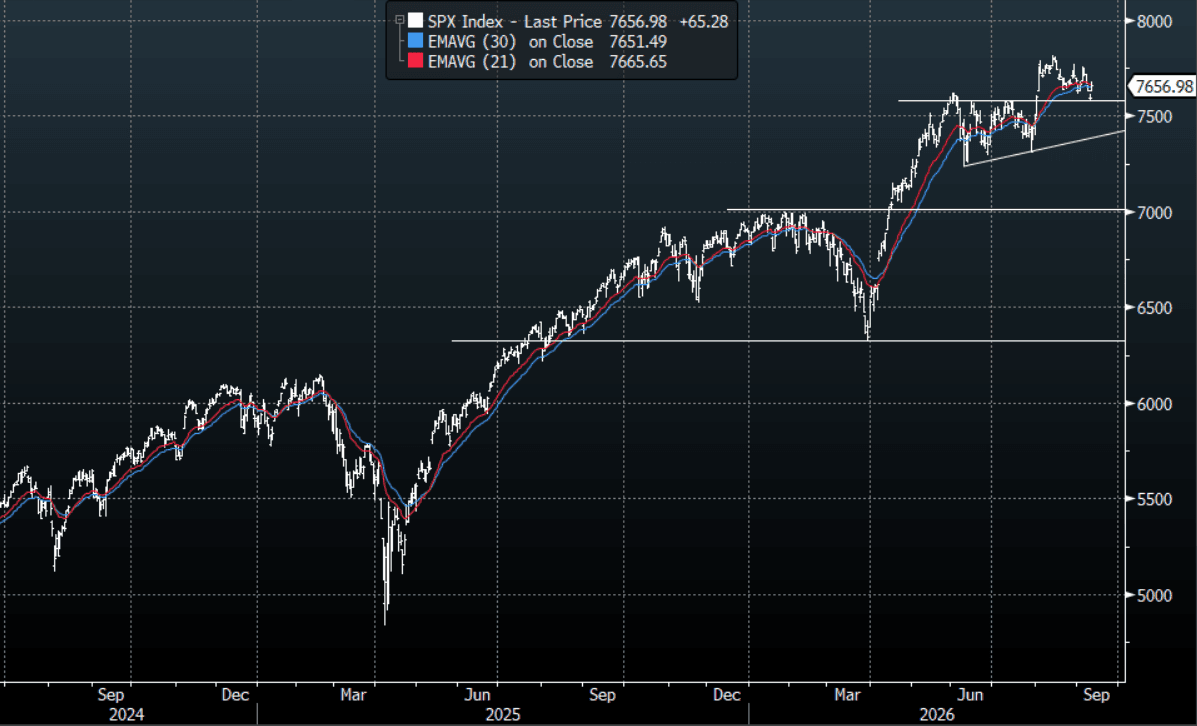
Task: Click the white SPX Index color swatch
Action: coord(415,21)
